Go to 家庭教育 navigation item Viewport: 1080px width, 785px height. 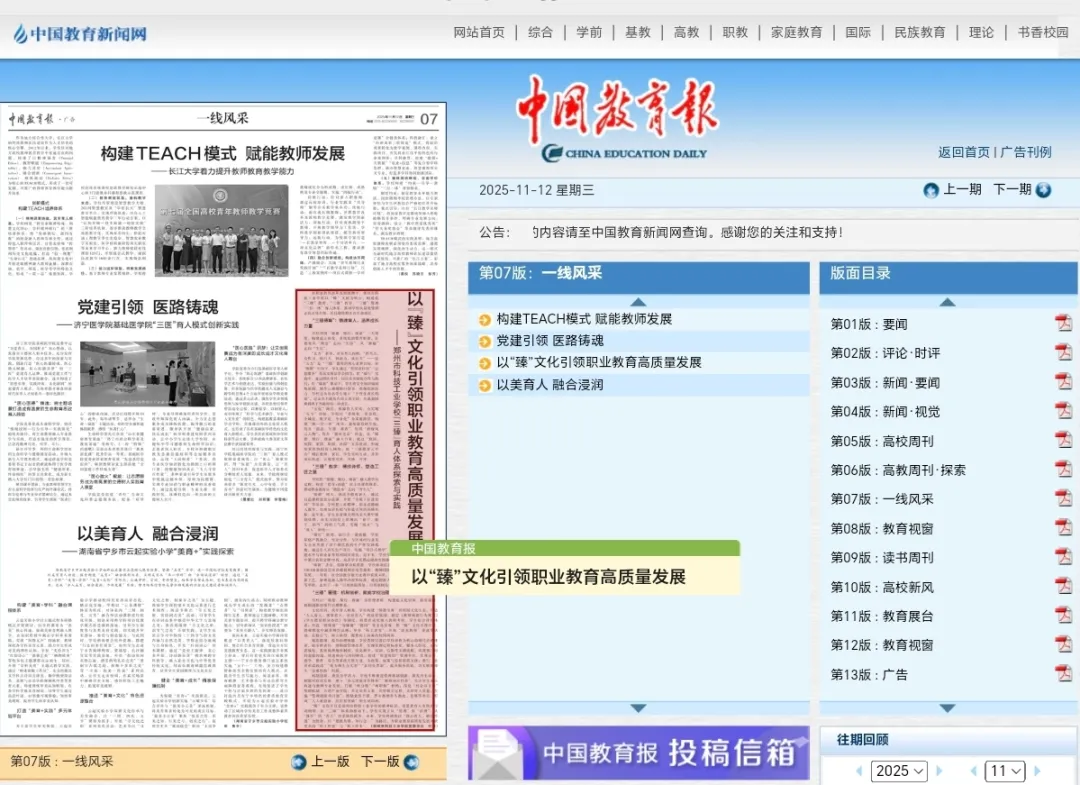click(796, 32)
